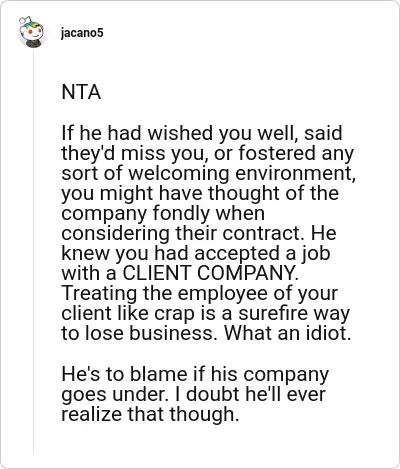Click the rainbow hair on the Snoo avatar

[33, 24]
